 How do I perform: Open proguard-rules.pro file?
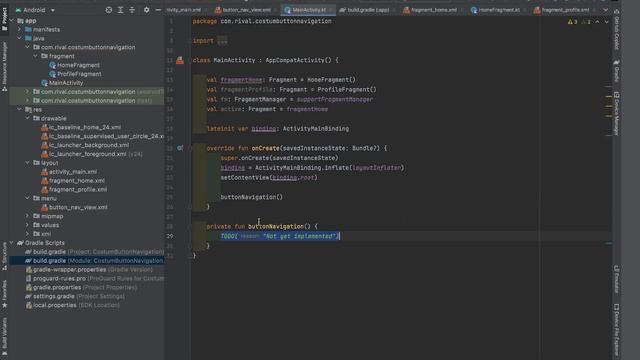[94, 279]
